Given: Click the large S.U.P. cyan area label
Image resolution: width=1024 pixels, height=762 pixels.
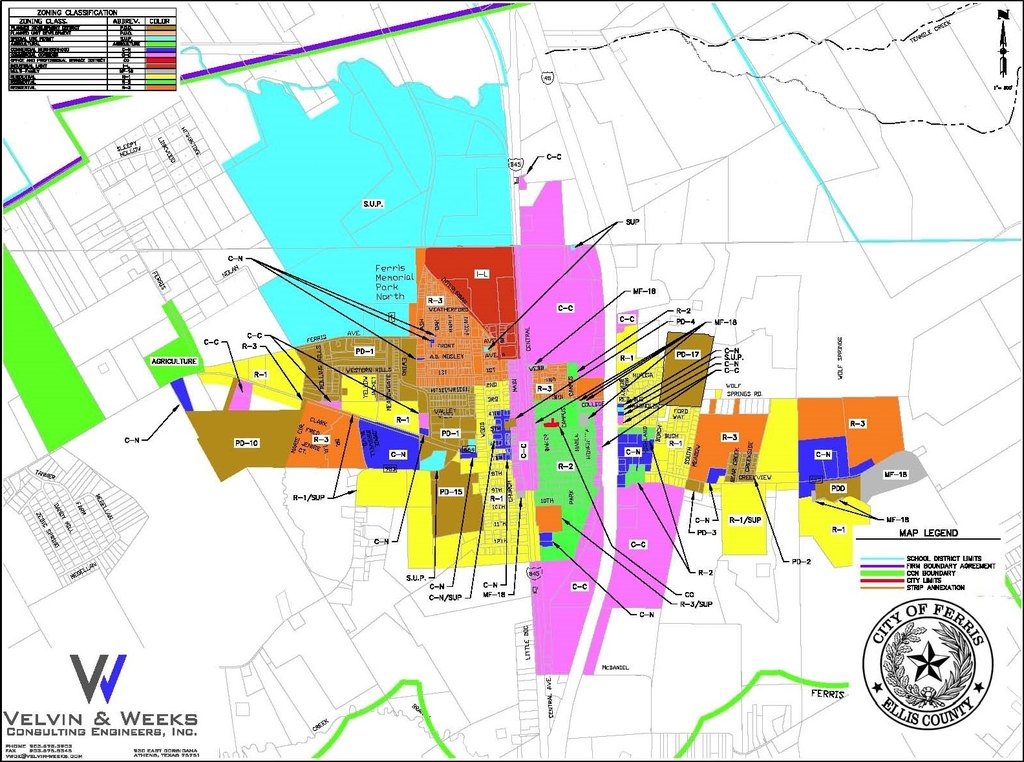Looking at the screenshot, I should tap(374, 204).
